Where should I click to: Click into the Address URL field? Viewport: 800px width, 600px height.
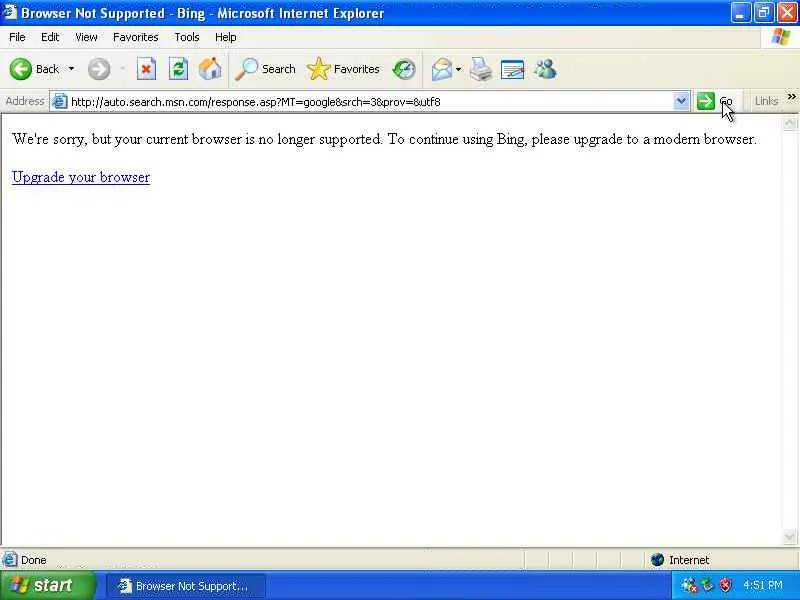point(370,102)
